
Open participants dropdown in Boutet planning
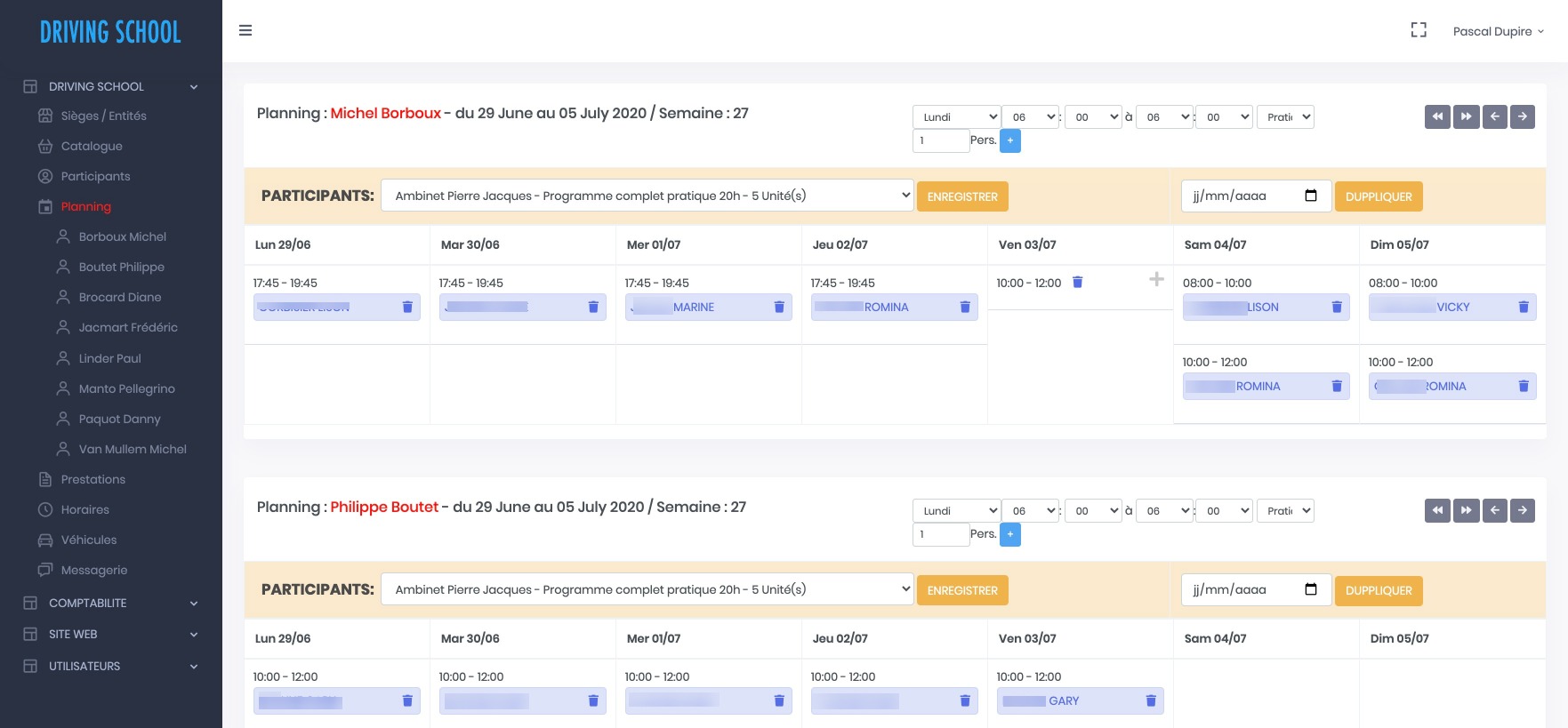coord(647,589)
